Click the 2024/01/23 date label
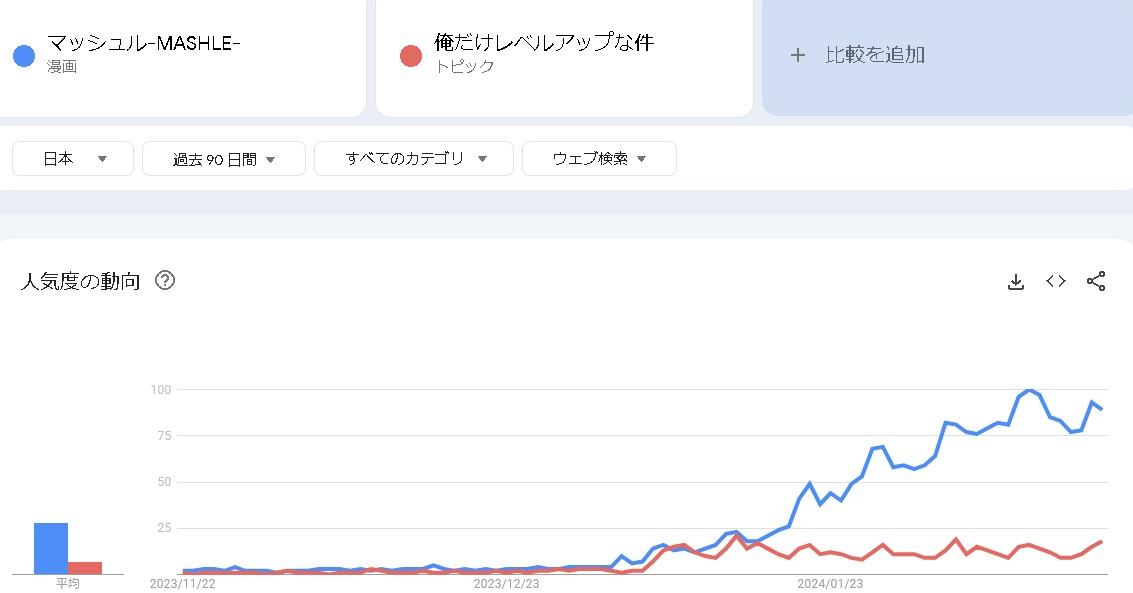 830,584
